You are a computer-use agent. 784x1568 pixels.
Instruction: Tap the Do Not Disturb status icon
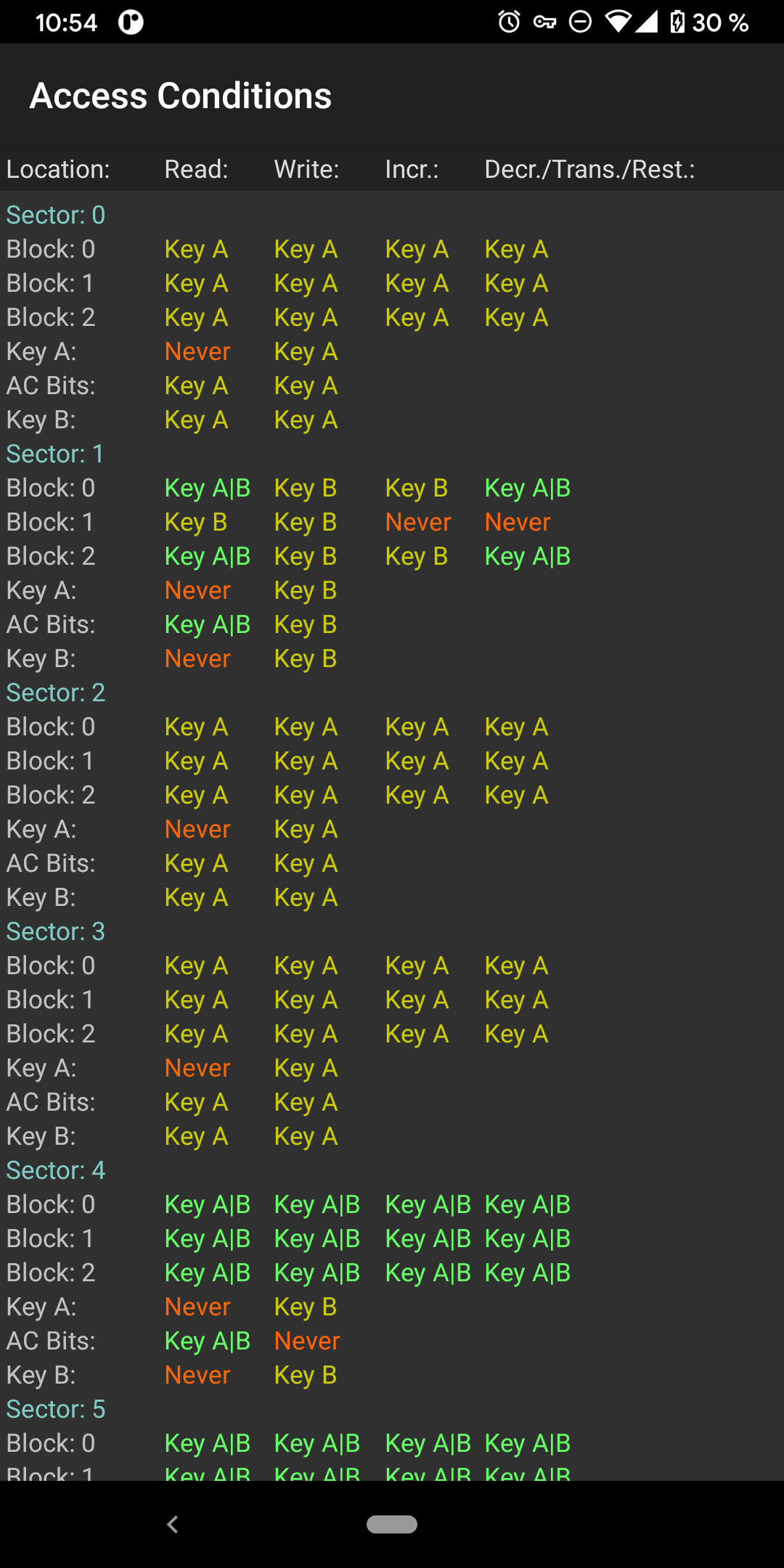point(580,23)
